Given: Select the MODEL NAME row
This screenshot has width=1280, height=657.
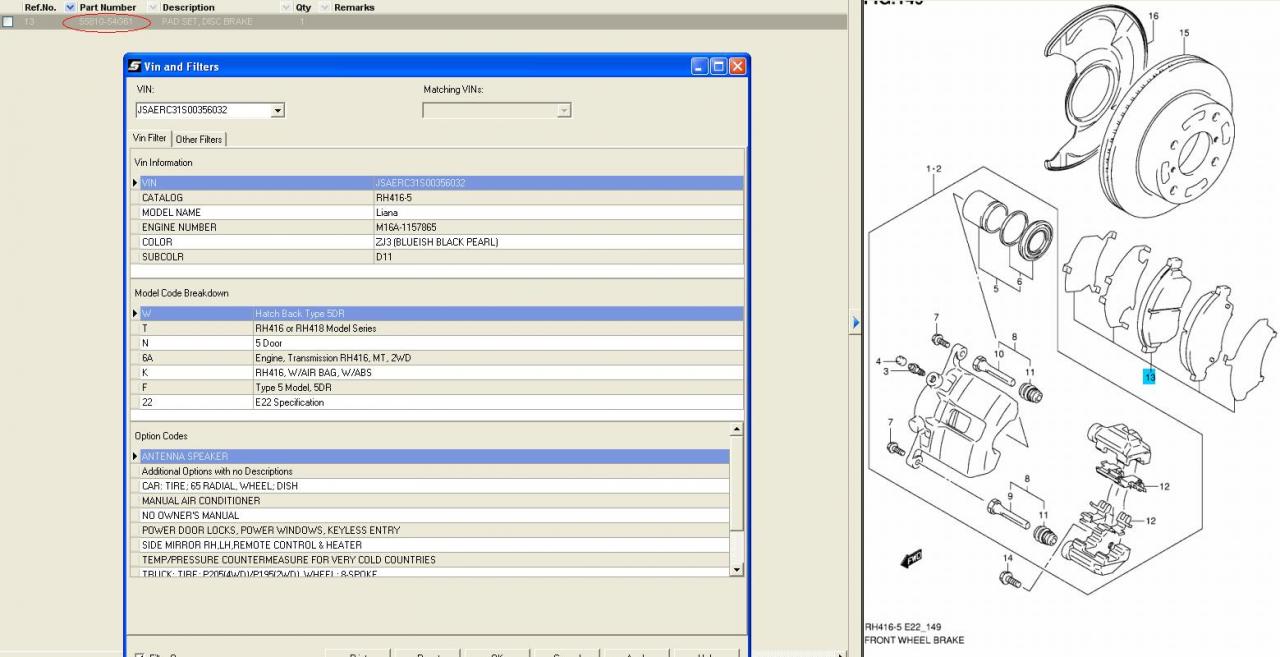Looking at the screenshot, I should 437,212.
